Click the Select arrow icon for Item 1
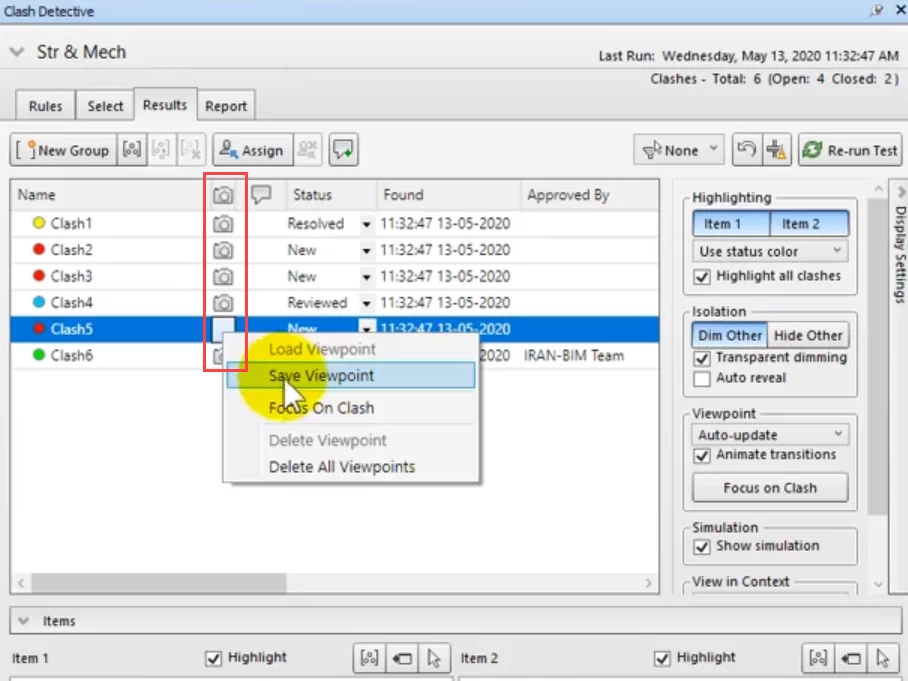 pos(433,658)
